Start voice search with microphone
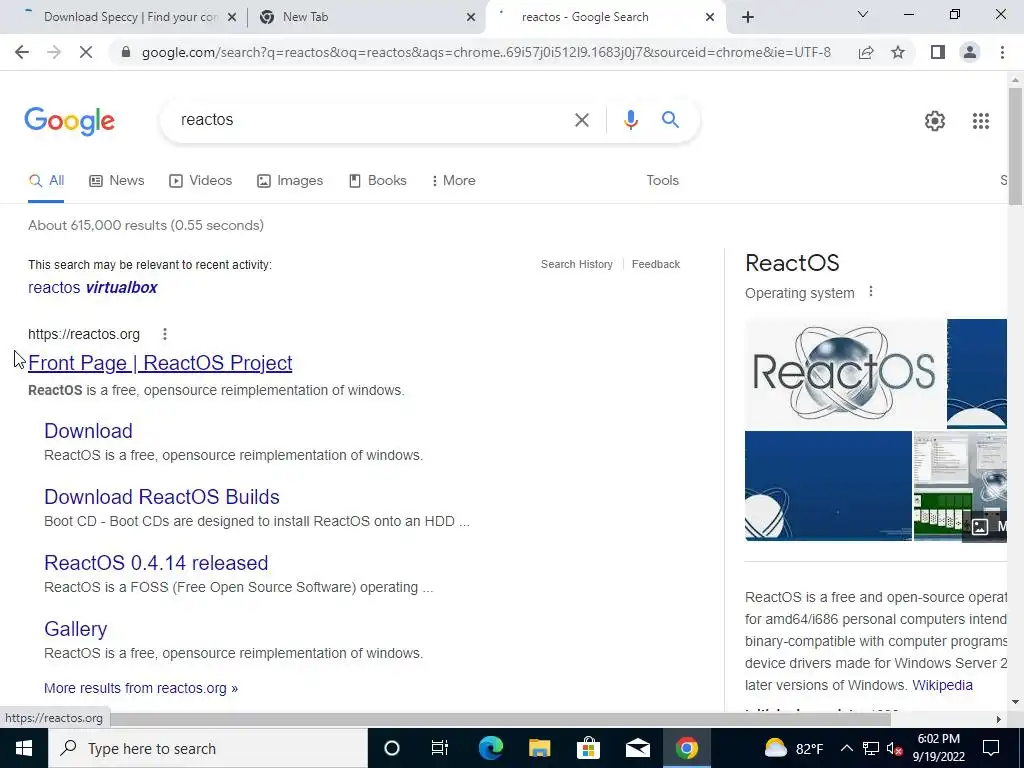 [630, 120]
